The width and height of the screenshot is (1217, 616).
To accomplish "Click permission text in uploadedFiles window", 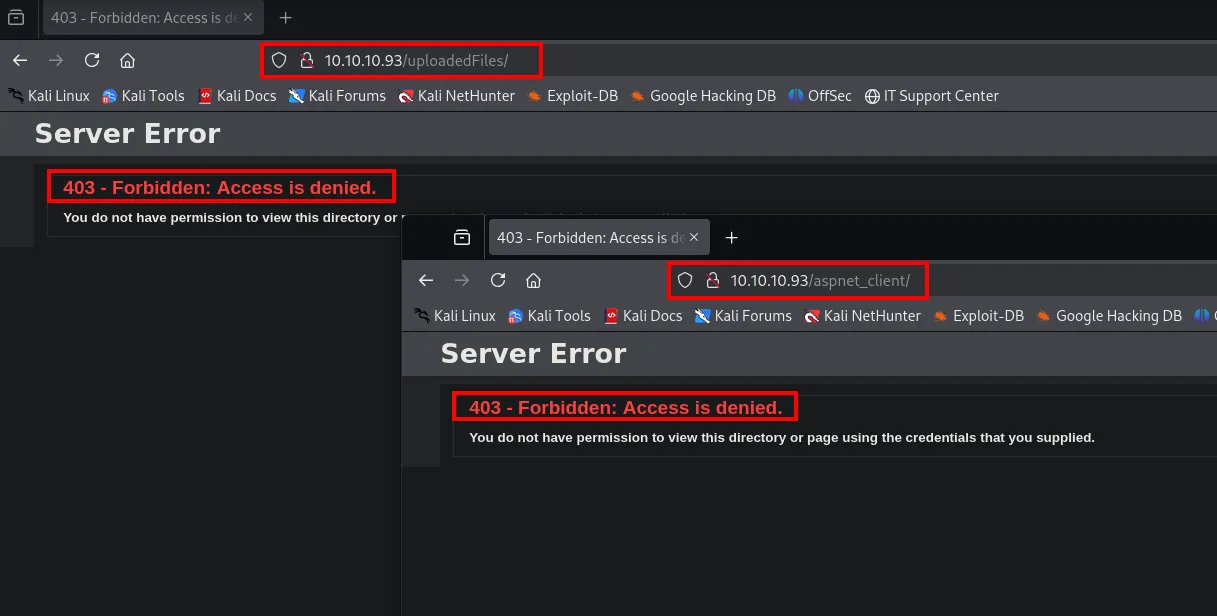I will click(232, 217).
